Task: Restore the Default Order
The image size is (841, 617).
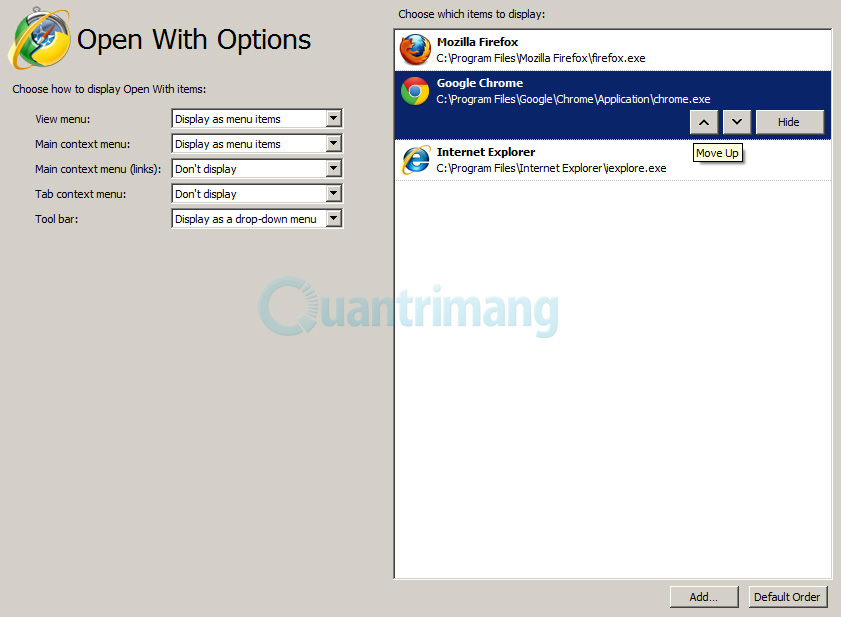Action: coord(787,597)
